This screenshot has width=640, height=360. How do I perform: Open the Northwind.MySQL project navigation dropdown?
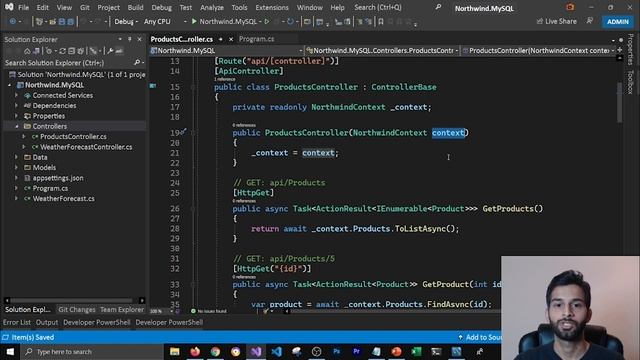point(227,51)
